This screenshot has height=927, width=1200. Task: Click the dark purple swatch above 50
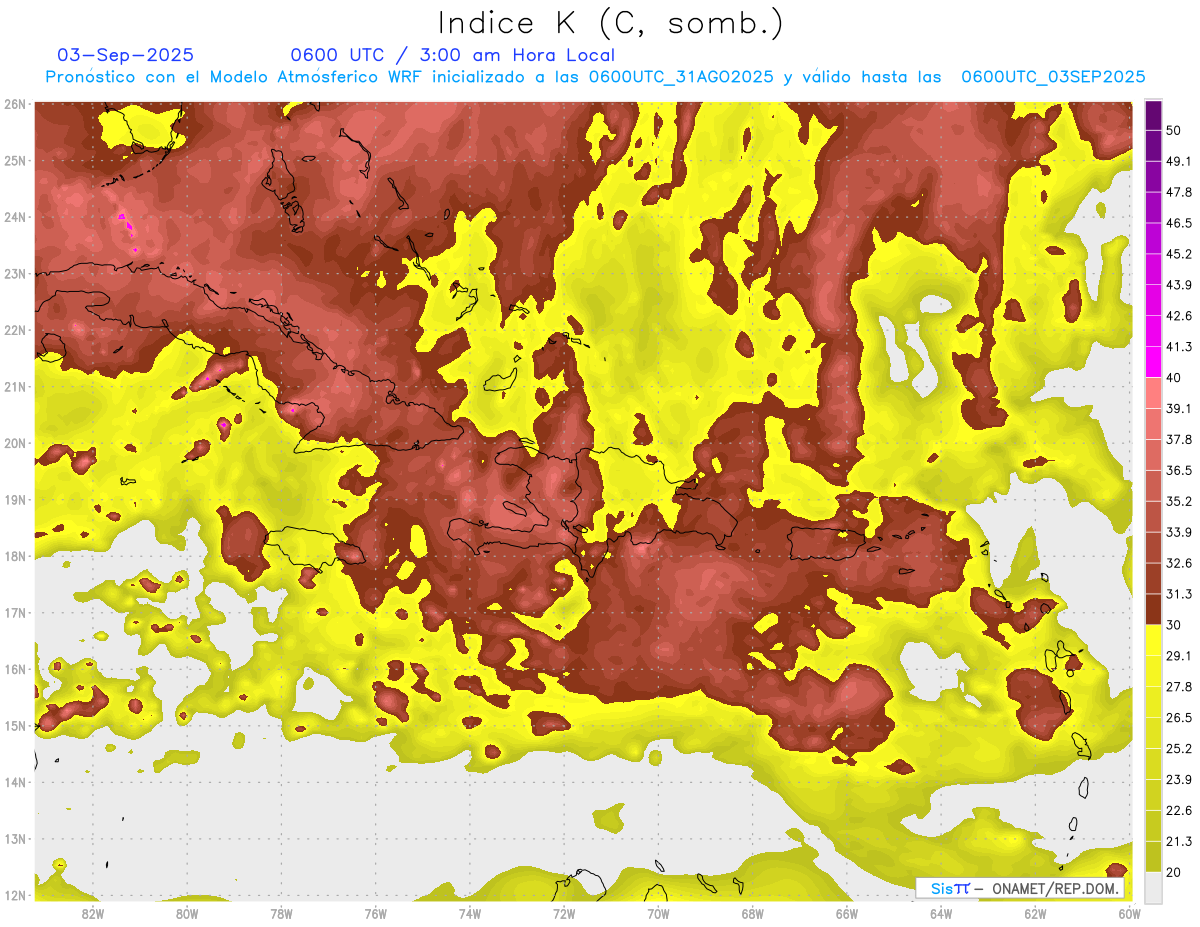point(1153,114)
